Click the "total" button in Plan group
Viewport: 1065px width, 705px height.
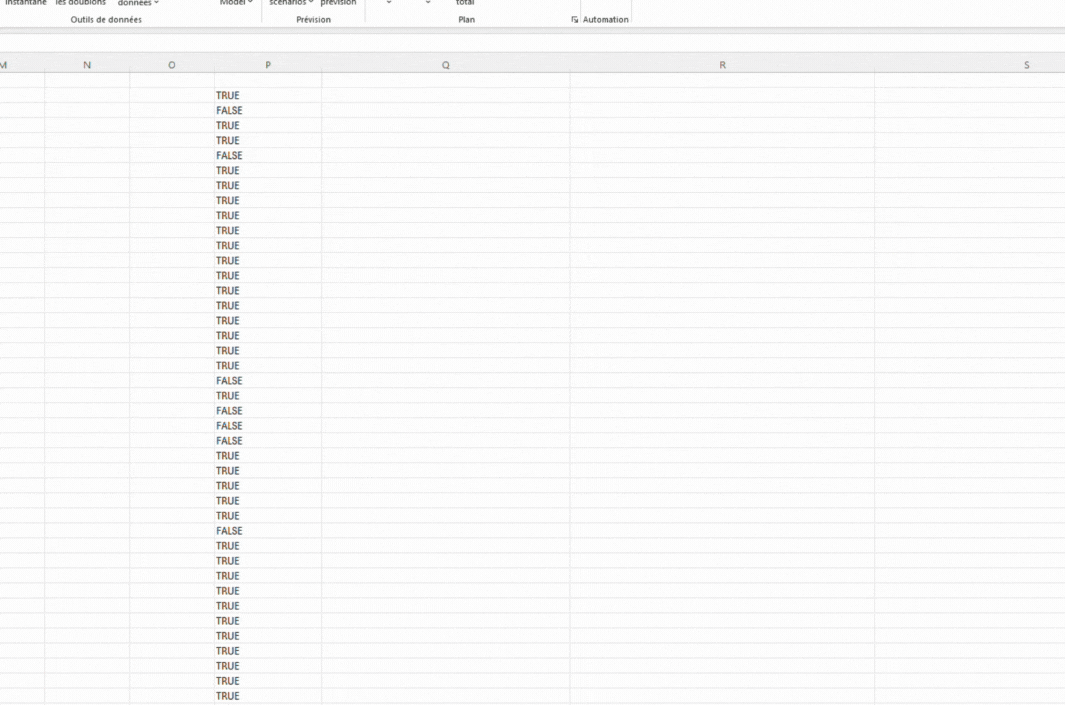coord(465,3)
